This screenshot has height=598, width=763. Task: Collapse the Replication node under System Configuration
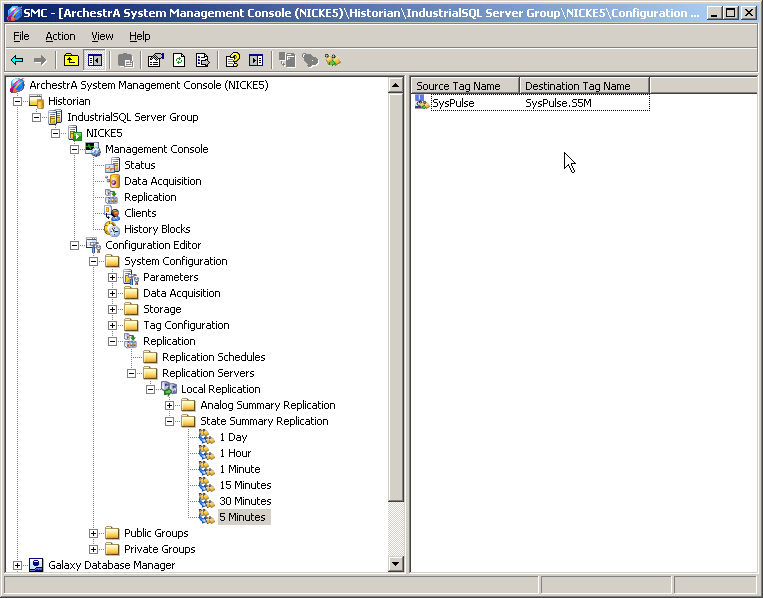click(x=112, y=342)
